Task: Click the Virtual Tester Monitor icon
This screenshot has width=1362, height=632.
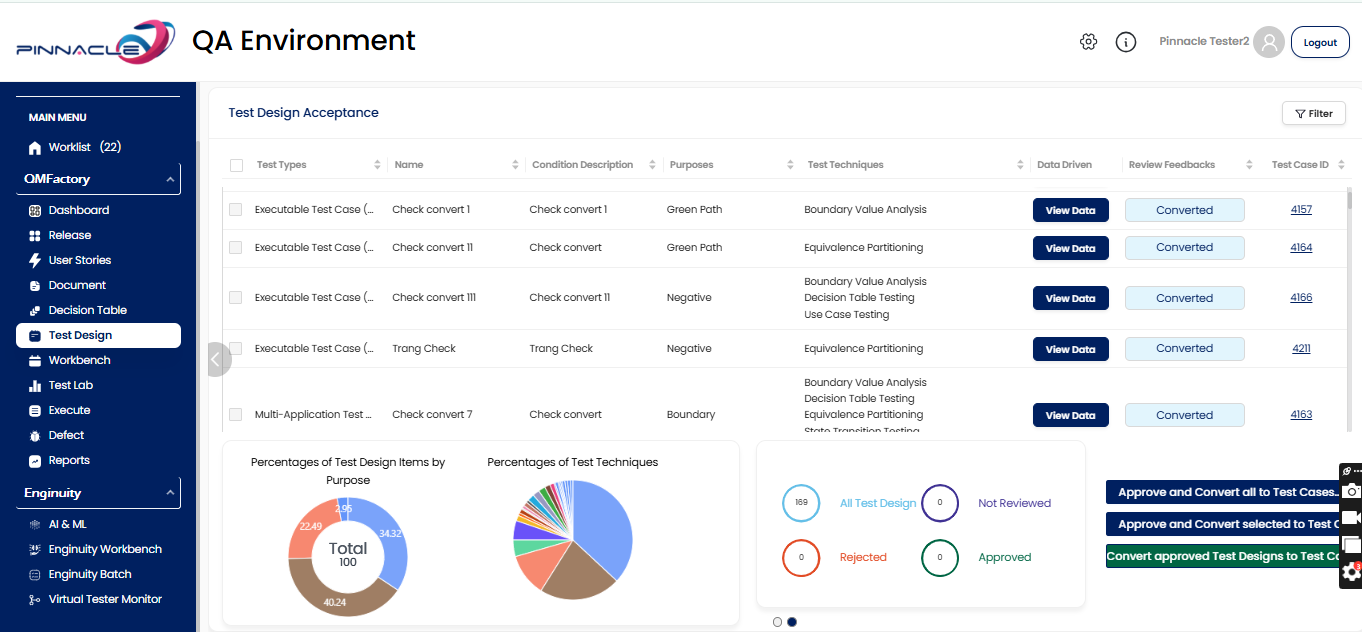Action: pyautogui.click(x=35, y=600)
